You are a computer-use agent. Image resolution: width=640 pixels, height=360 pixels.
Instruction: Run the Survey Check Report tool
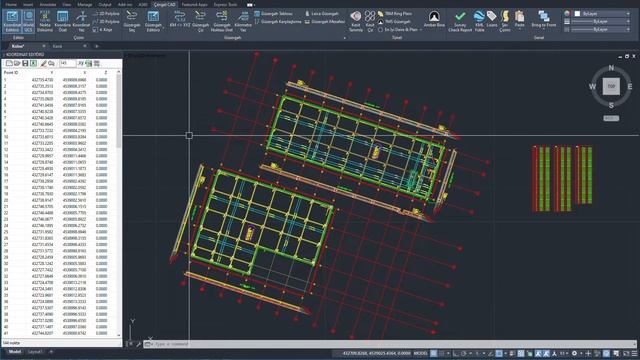click(x=460, y=21)
